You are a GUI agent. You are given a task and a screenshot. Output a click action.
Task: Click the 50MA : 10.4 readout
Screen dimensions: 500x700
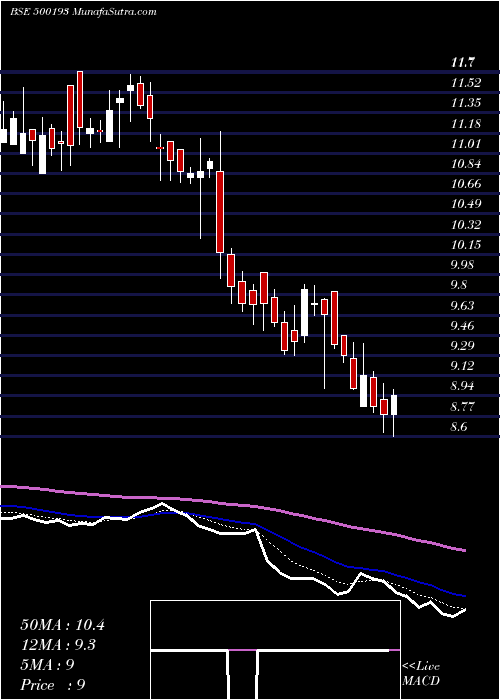coord(62,625)
